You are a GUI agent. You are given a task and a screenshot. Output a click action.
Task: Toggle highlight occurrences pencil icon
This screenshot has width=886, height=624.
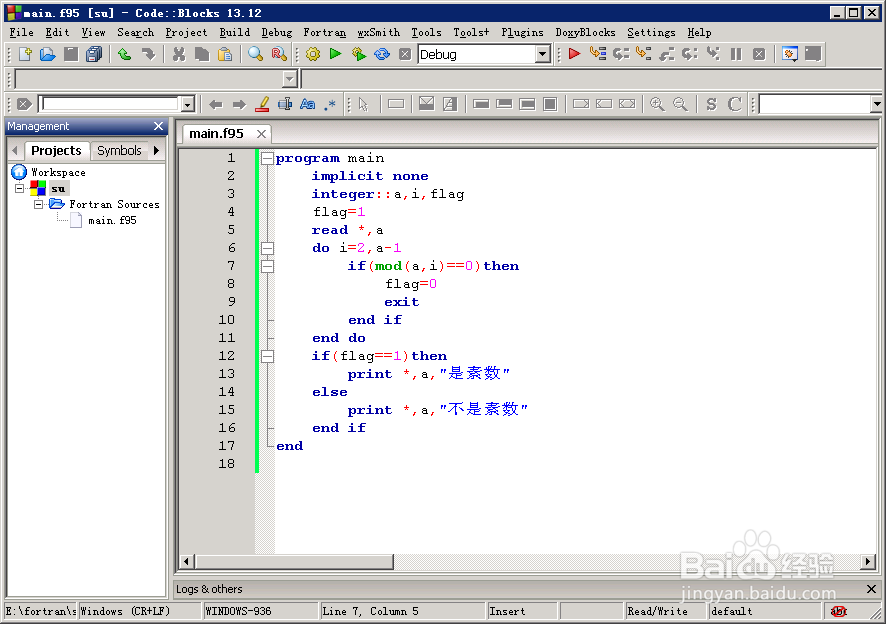tap(262, 104)
